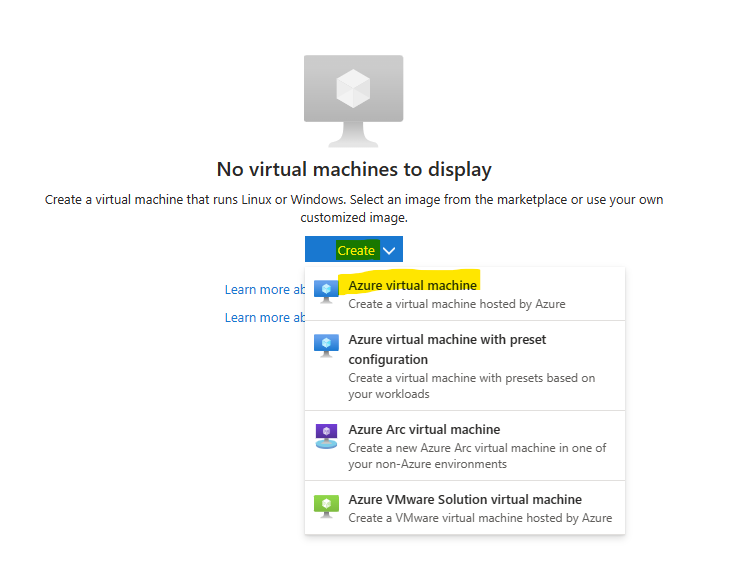Click 'No virtual machines to display' heading
730x574 pixels.
pyautogui.click(x=354, y=169)
